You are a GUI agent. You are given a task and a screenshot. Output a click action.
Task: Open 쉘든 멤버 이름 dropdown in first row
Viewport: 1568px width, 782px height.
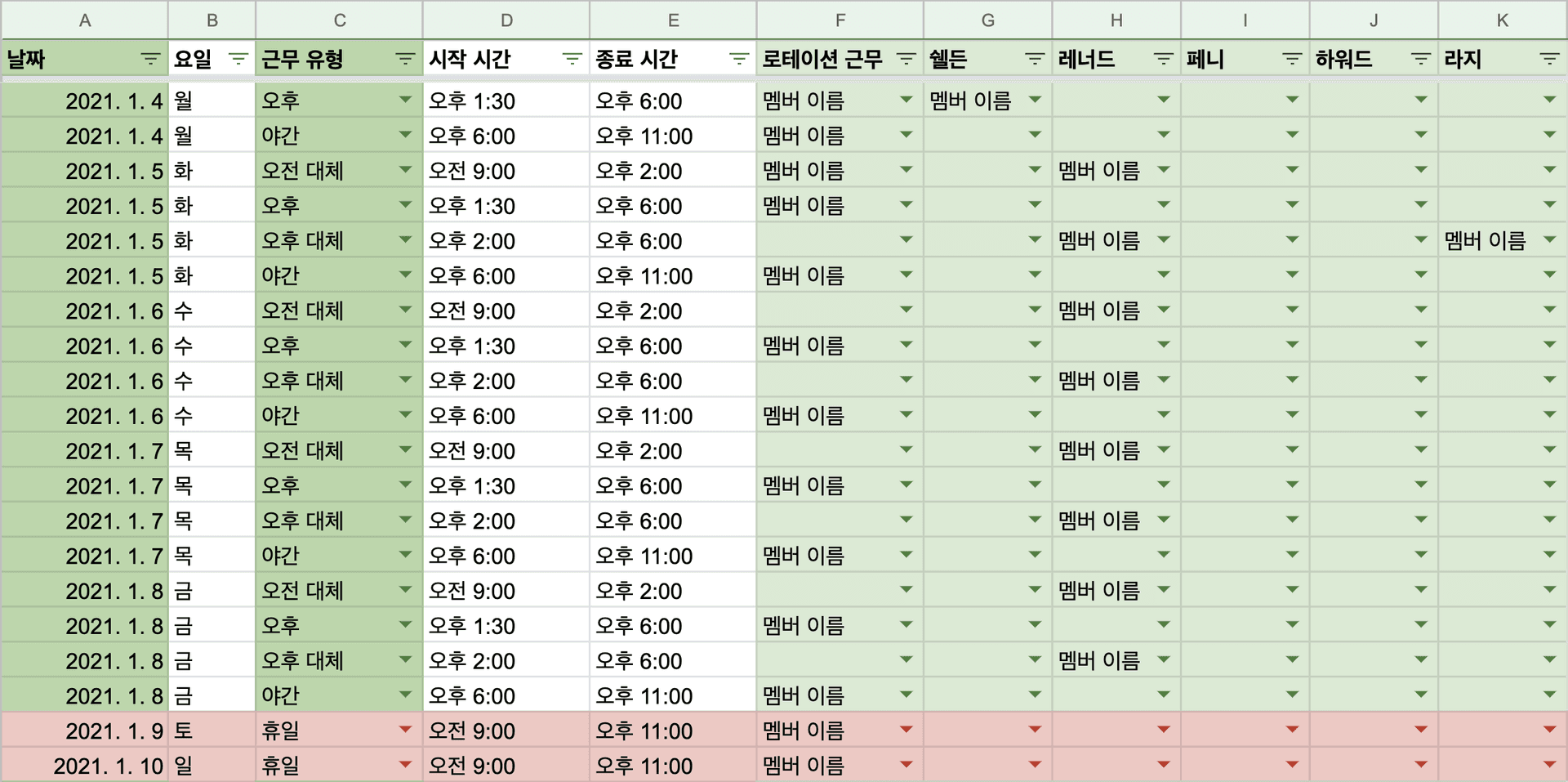(x=1035, y=100)
